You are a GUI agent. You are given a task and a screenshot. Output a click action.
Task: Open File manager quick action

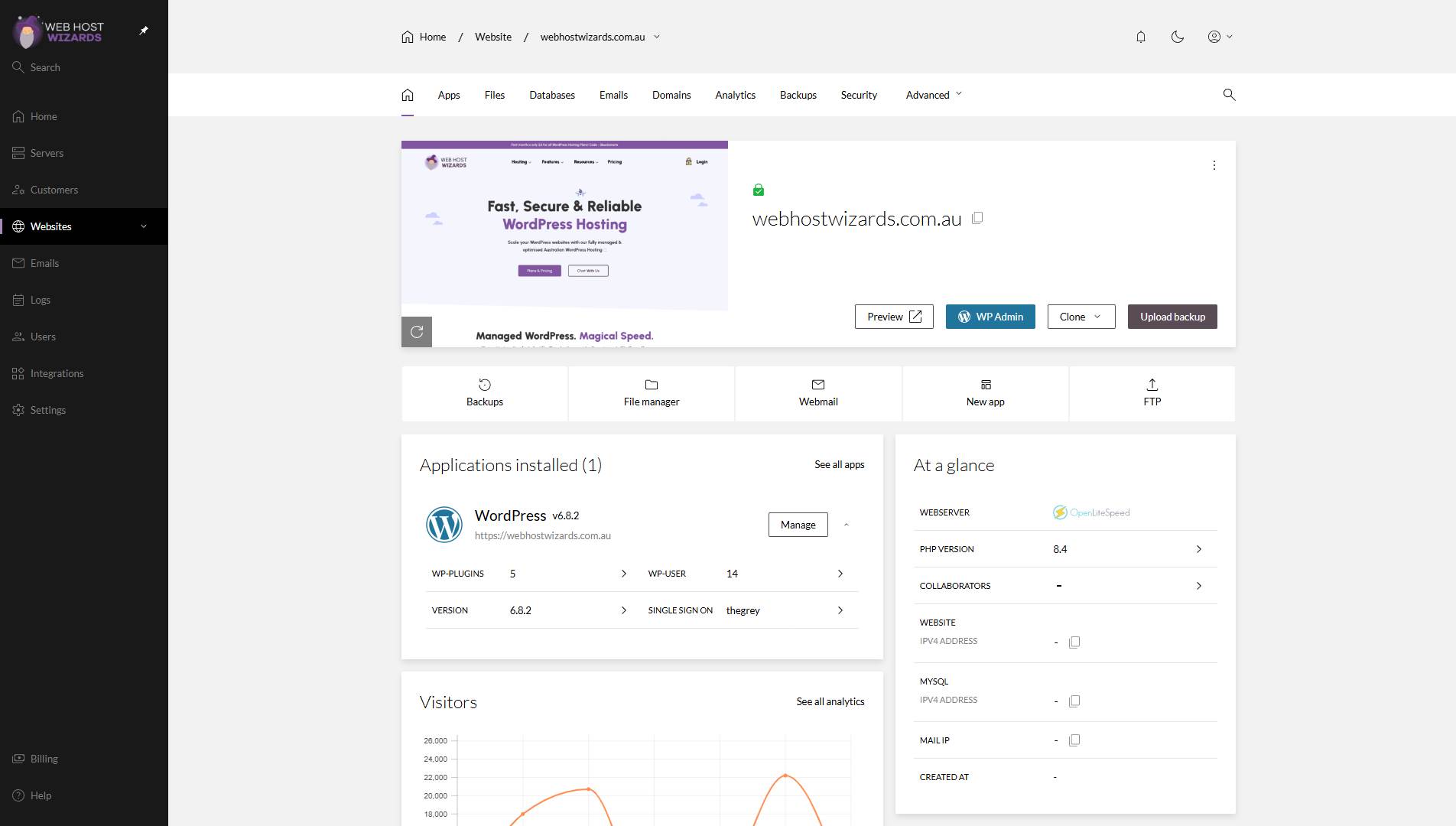[x=652, y=393]
